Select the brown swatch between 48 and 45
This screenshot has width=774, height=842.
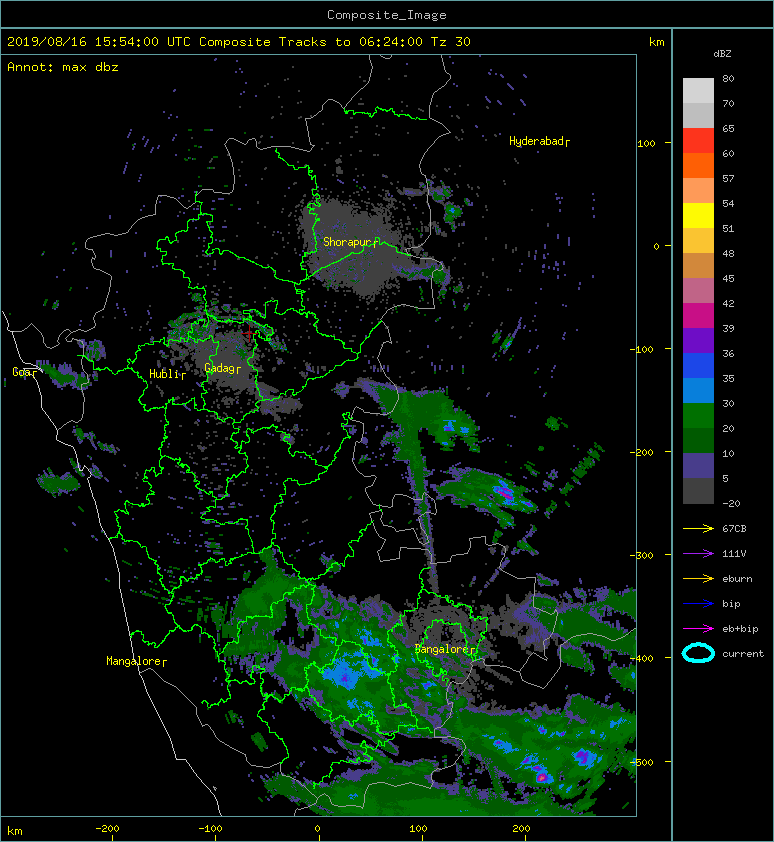[698, 265]
